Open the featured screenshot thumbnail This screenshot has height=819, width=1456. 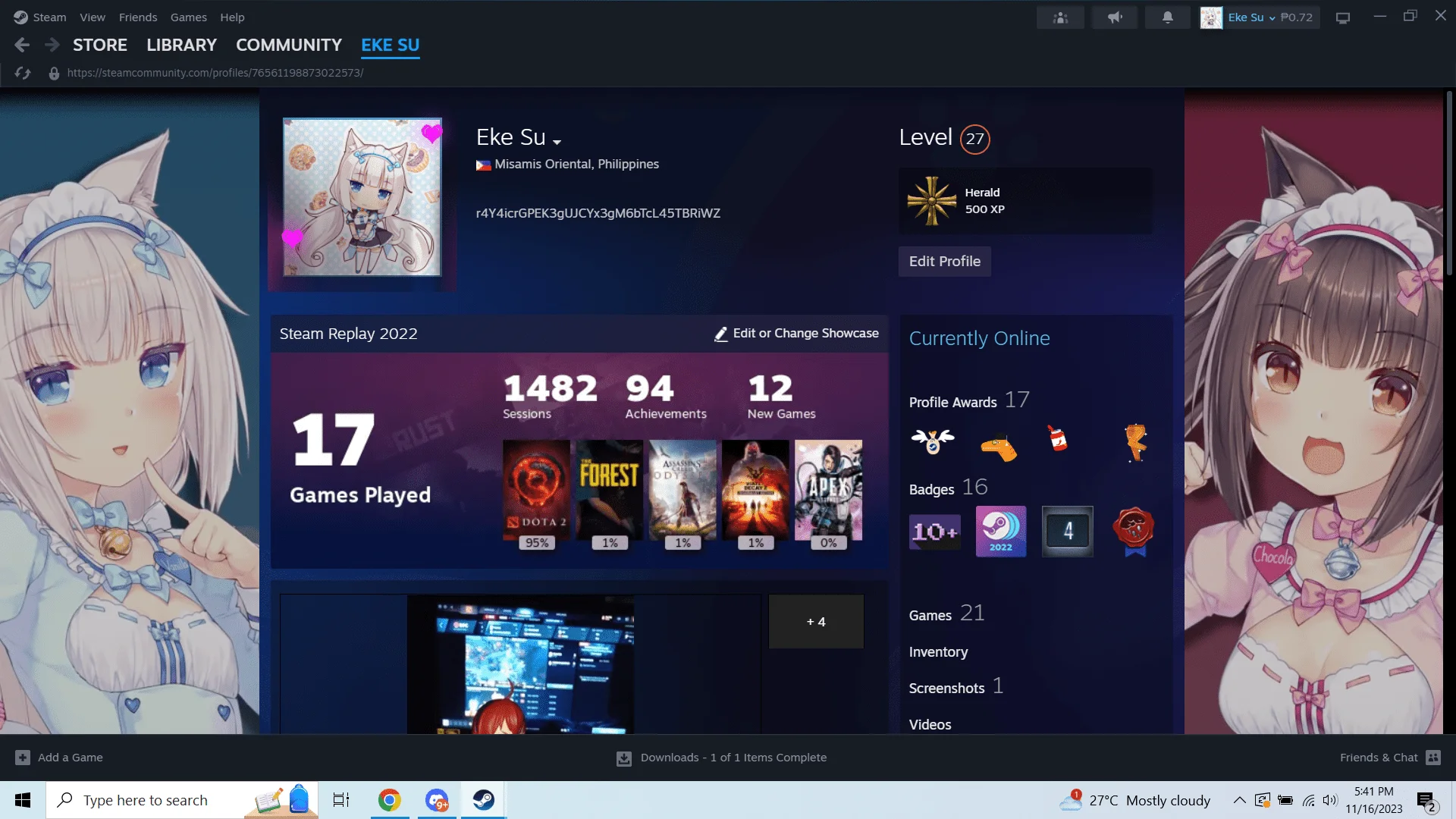tap(520, 664)
